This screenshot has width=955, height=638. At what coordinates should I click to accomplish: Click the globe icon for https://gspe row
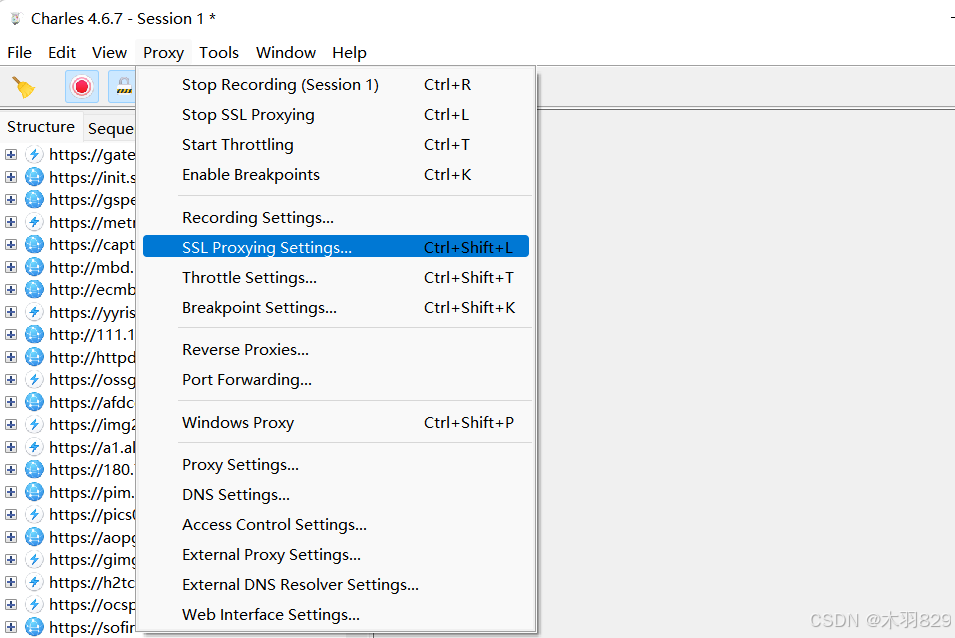(x=35, y=200)
